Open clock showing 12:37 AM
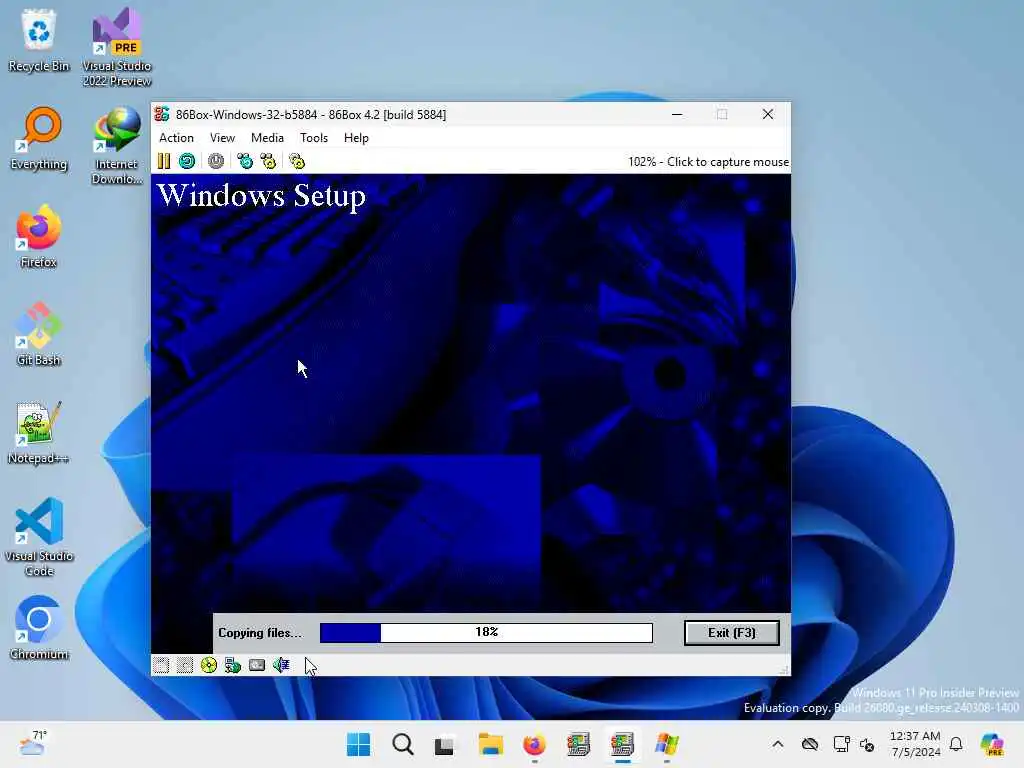 tap(915, 744)
